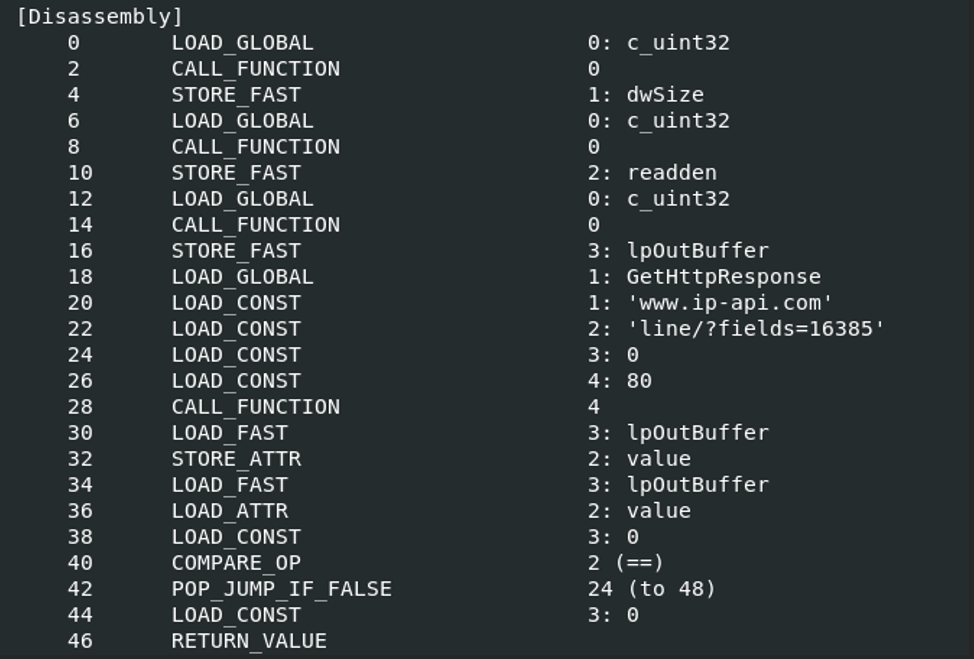This screenshot has width=974, height=659.
Task: Click the 'line/?fields=16385' constant
Action: [x=756, y=329]
